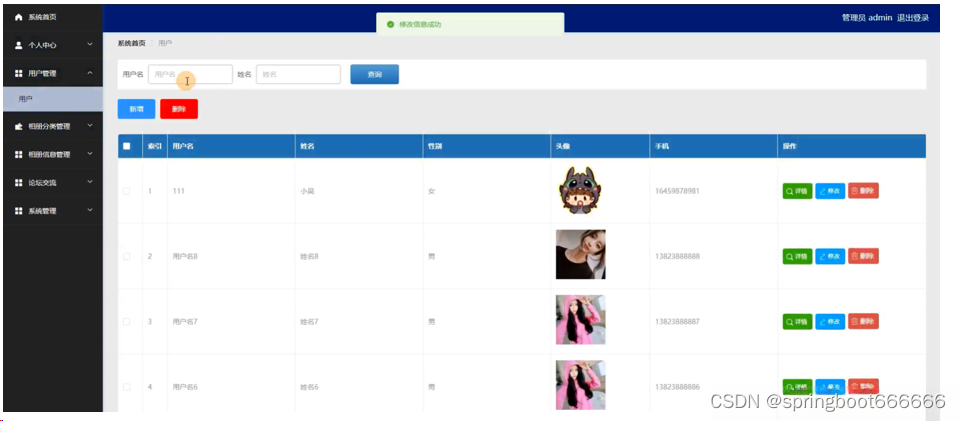Click 系统首页 in the breadcrumb
This screenshot has width=961, height=421.
tap(131, 44)
